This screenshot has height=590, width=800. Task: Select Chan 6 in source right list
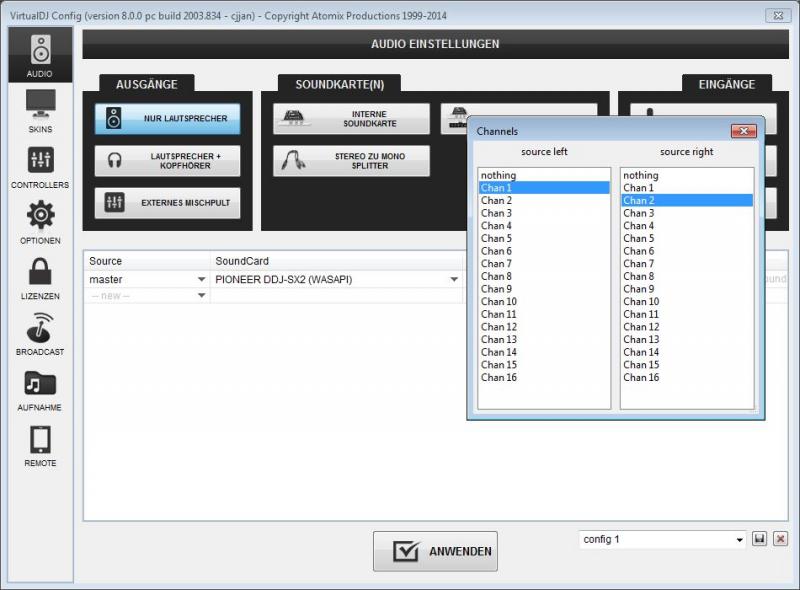click(687, 251)
